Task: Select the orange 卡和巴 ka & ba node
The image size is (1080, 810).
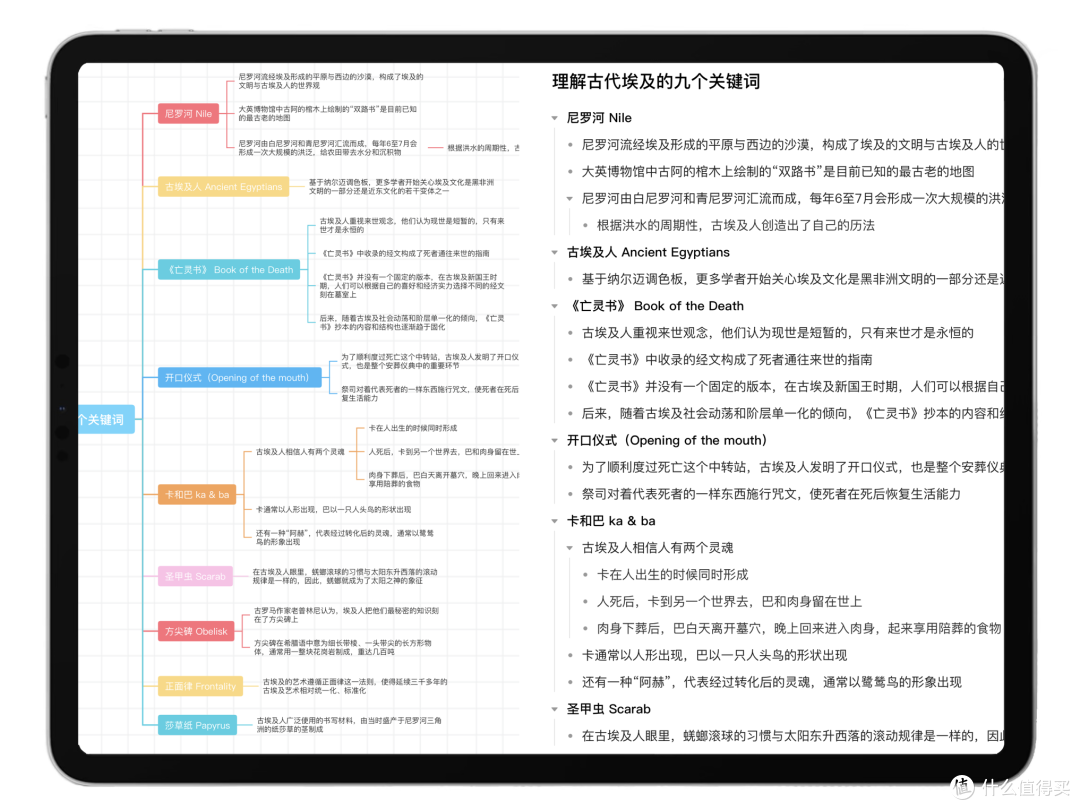Action: (197, 495)
